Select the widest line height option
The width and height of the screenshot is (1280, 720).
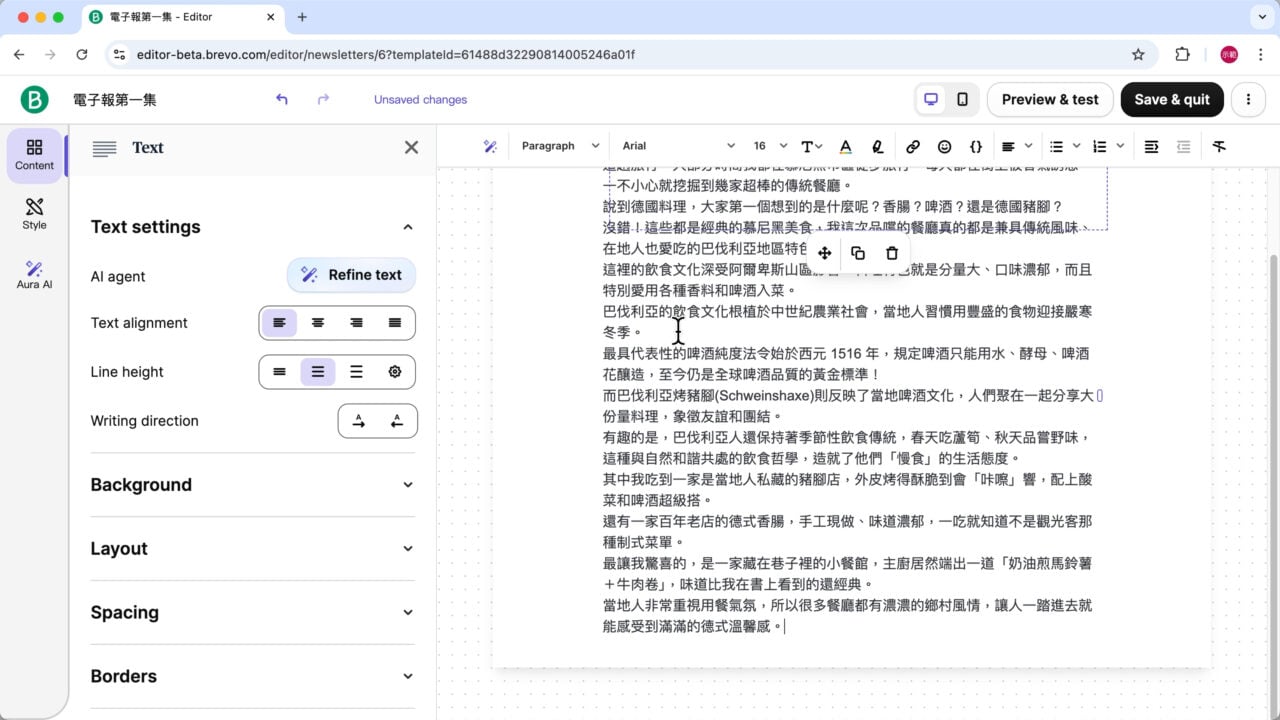[x=356, y=372]
